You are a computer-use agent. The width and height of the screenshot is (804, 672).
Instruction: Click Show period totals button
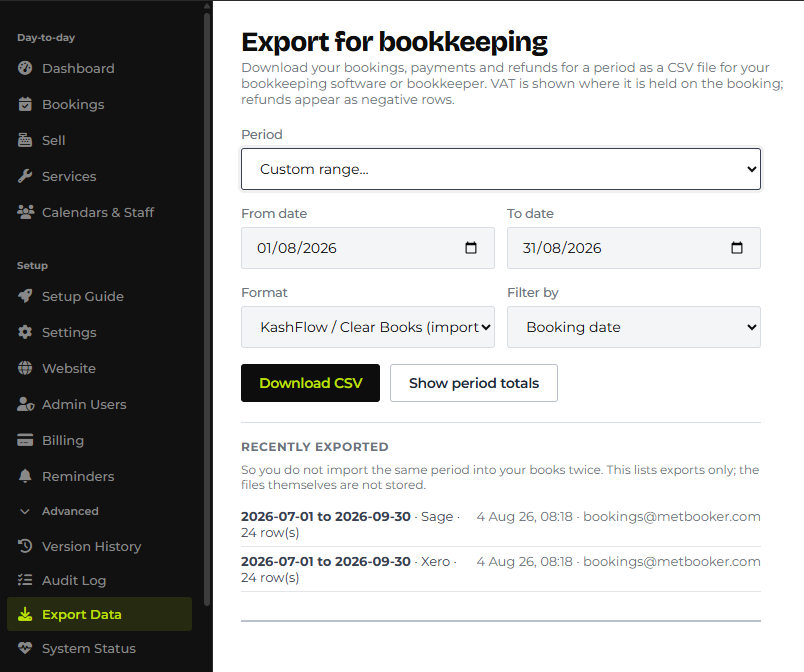[474, 383]
